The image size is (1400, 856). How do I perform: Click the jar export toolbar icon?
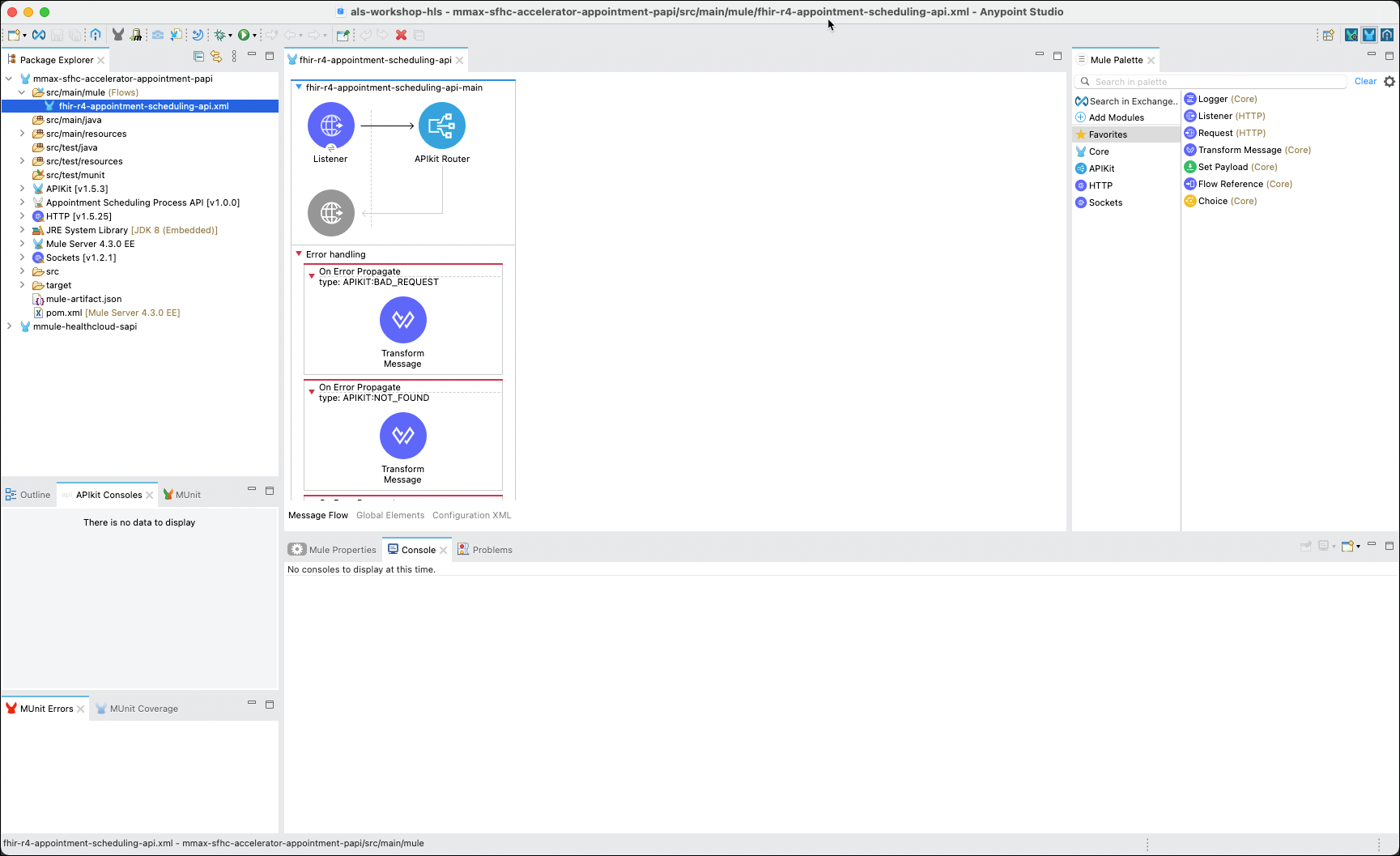(136, 35)
